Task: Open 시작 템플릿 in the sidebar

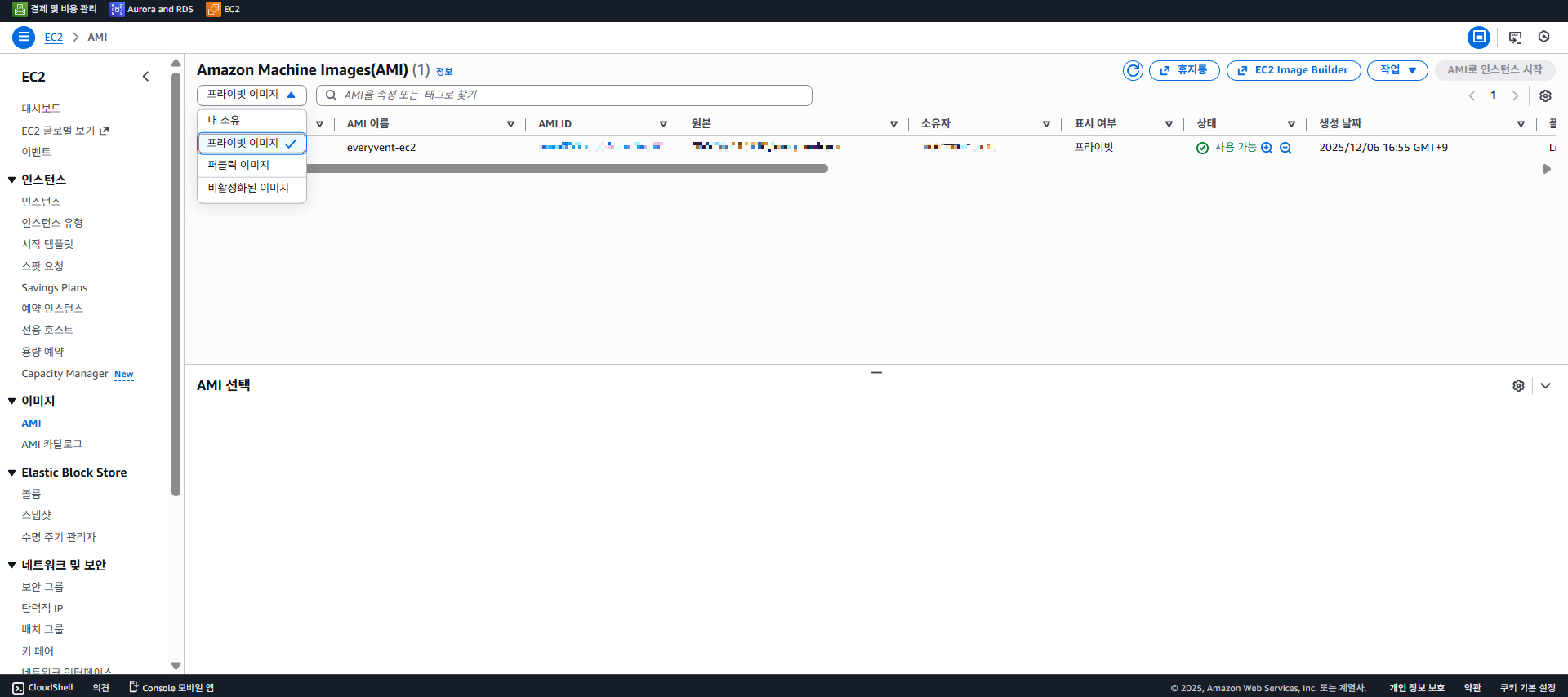Action: (47, 244)
